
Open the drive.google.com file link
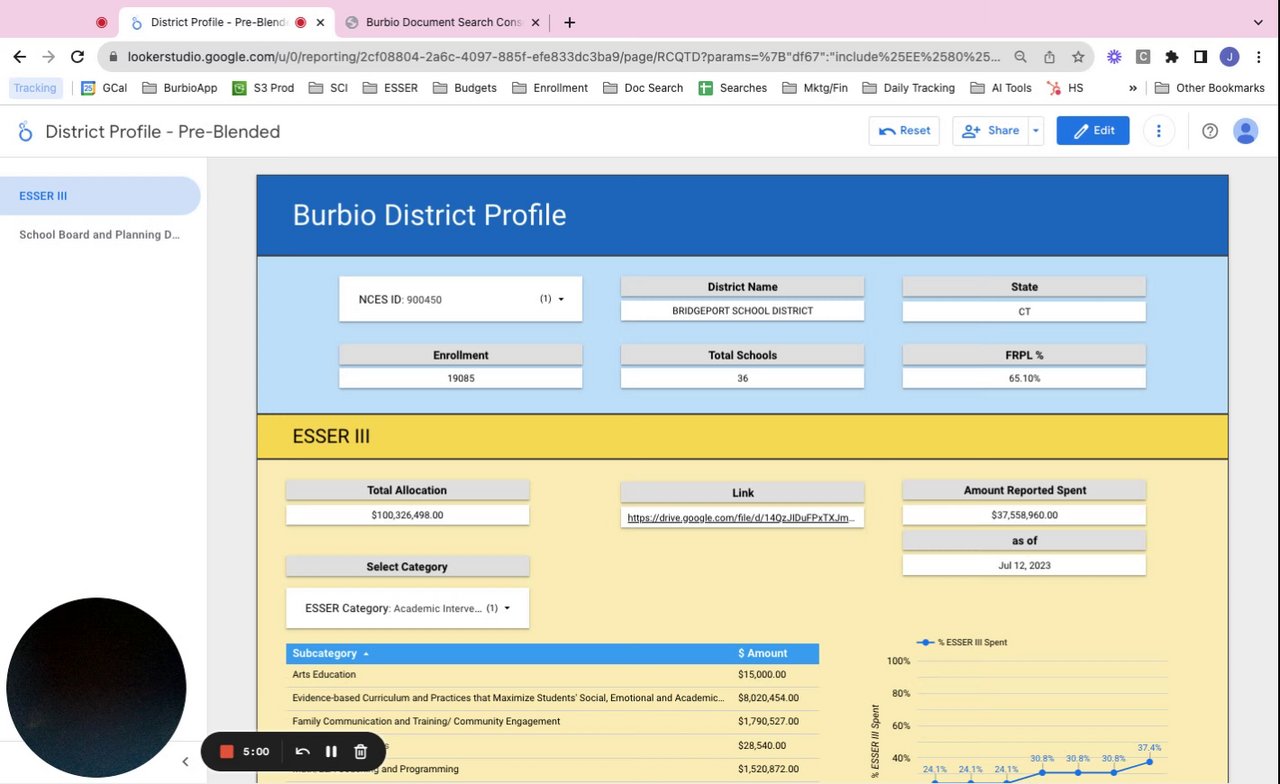(741, 518)
